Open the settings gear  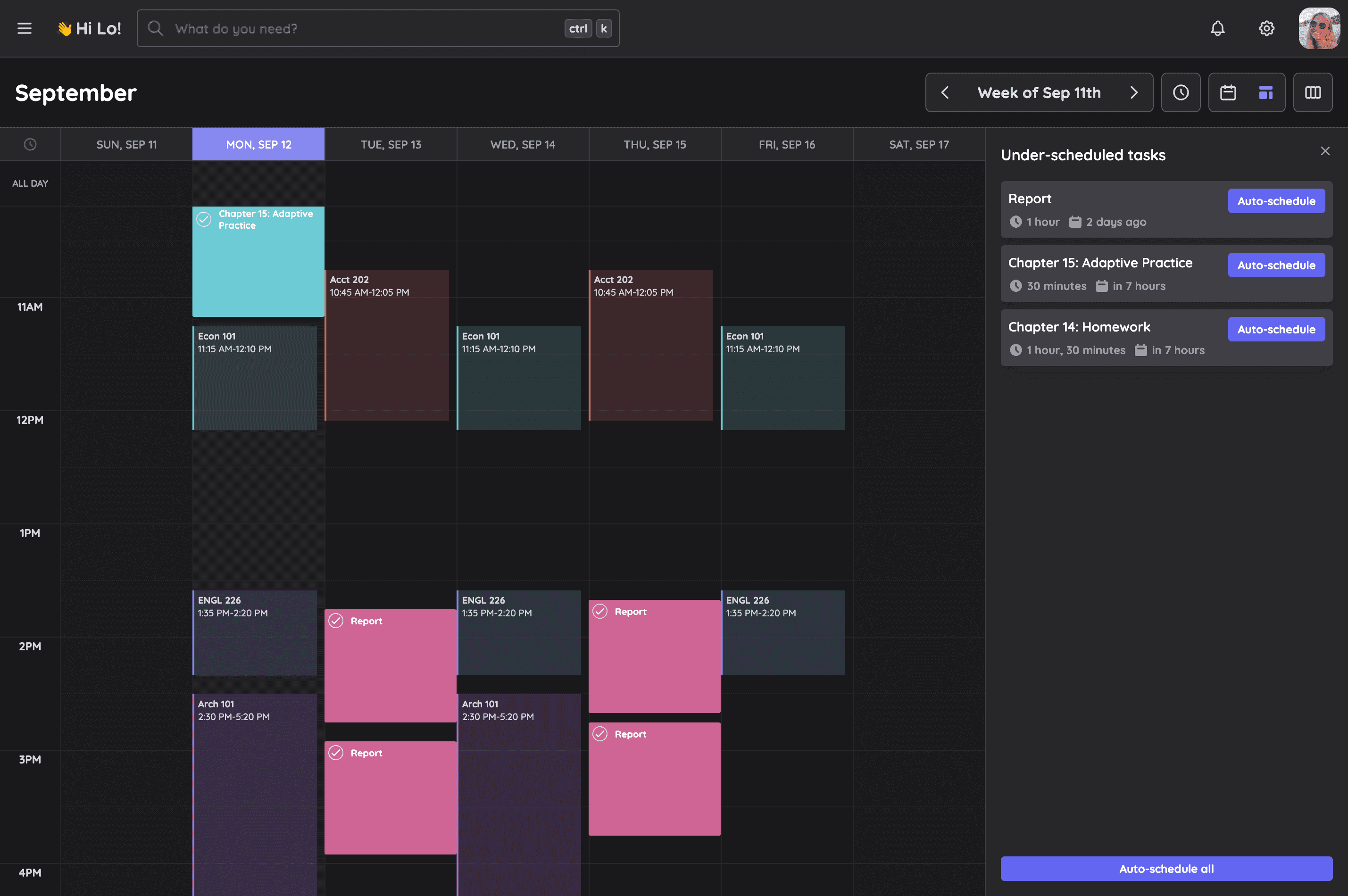(1266, 28)
